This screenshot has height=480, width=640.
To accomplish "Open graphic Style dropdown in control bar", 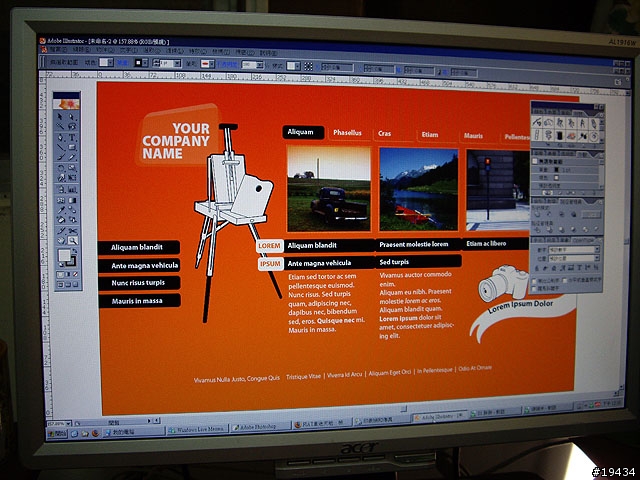I will click(297, 66).
